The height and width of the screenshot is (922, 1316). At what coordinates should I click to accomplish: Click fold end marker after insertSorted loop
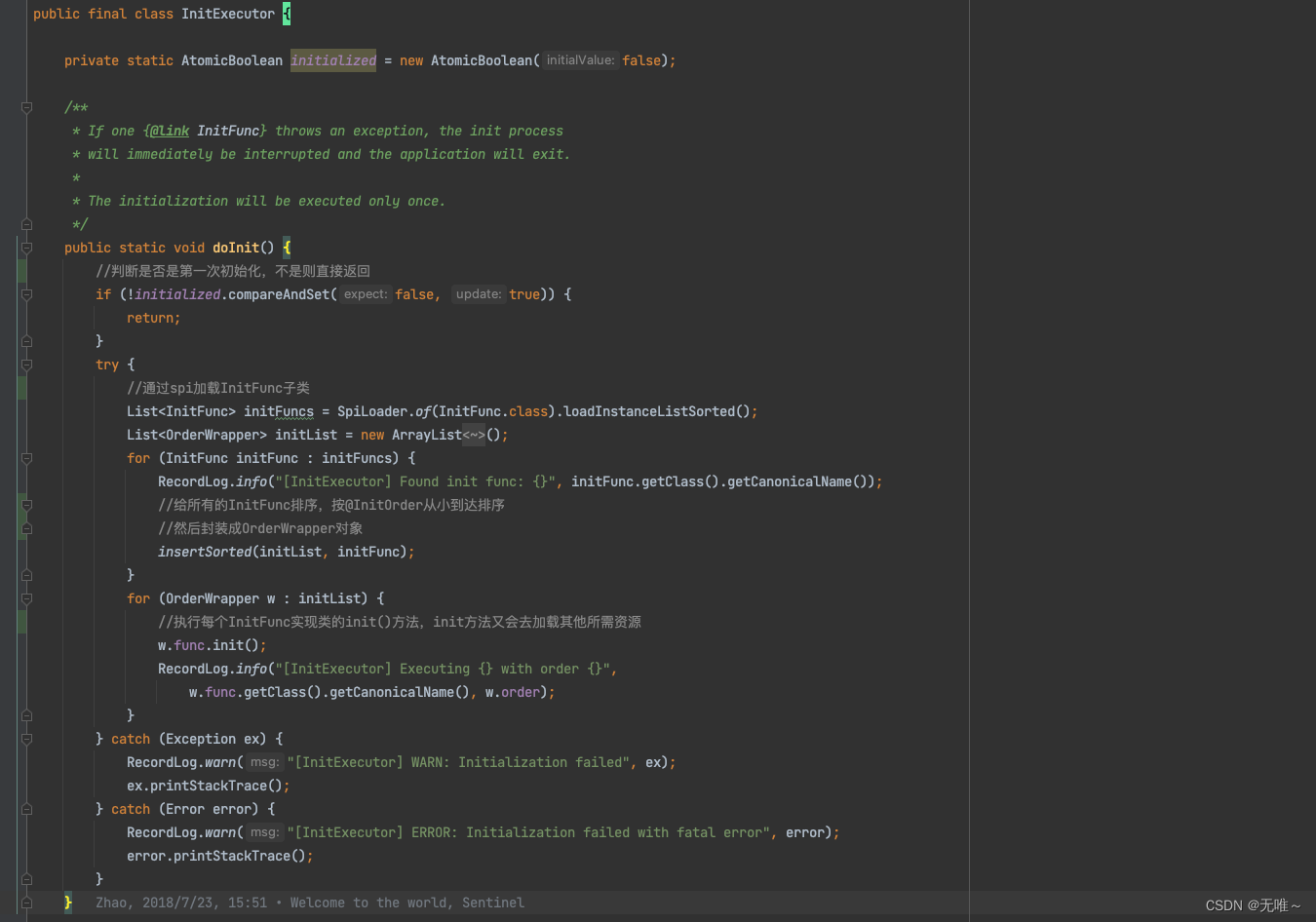[27, 575]
